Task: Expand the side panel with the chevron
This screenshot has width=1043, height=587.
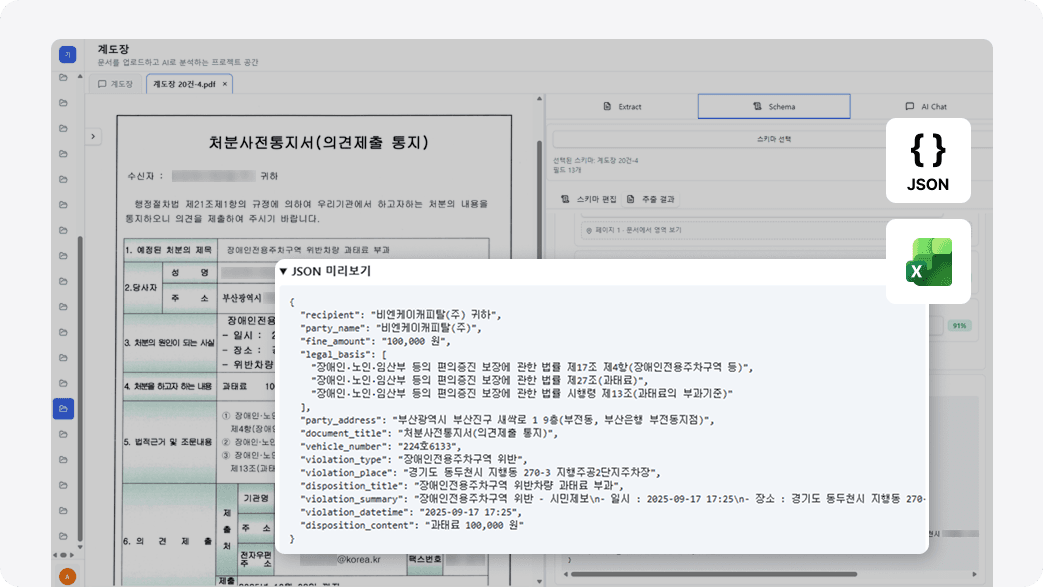Action: [93, 136]
